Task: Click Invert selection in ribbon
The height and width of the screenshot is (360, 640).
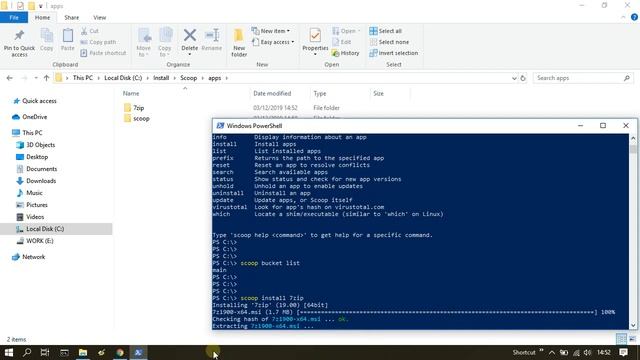Action: 393,53
